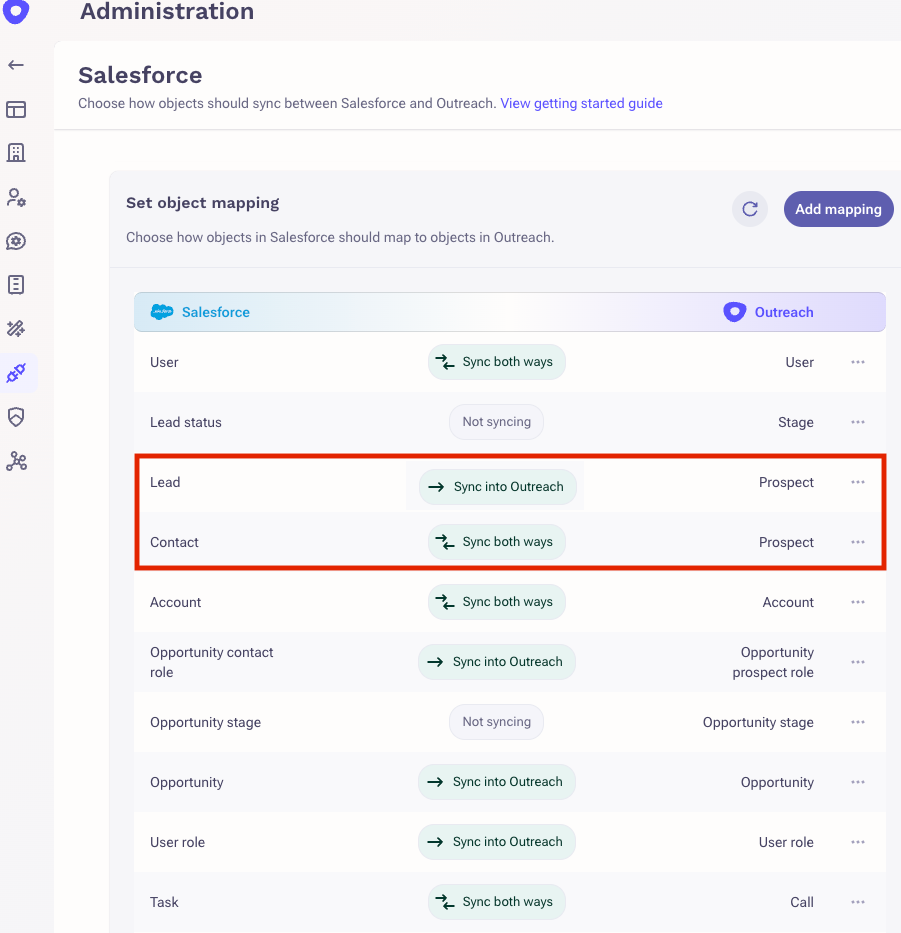
Task: Go back using the left arrow icon
Action: pos(16,65)
